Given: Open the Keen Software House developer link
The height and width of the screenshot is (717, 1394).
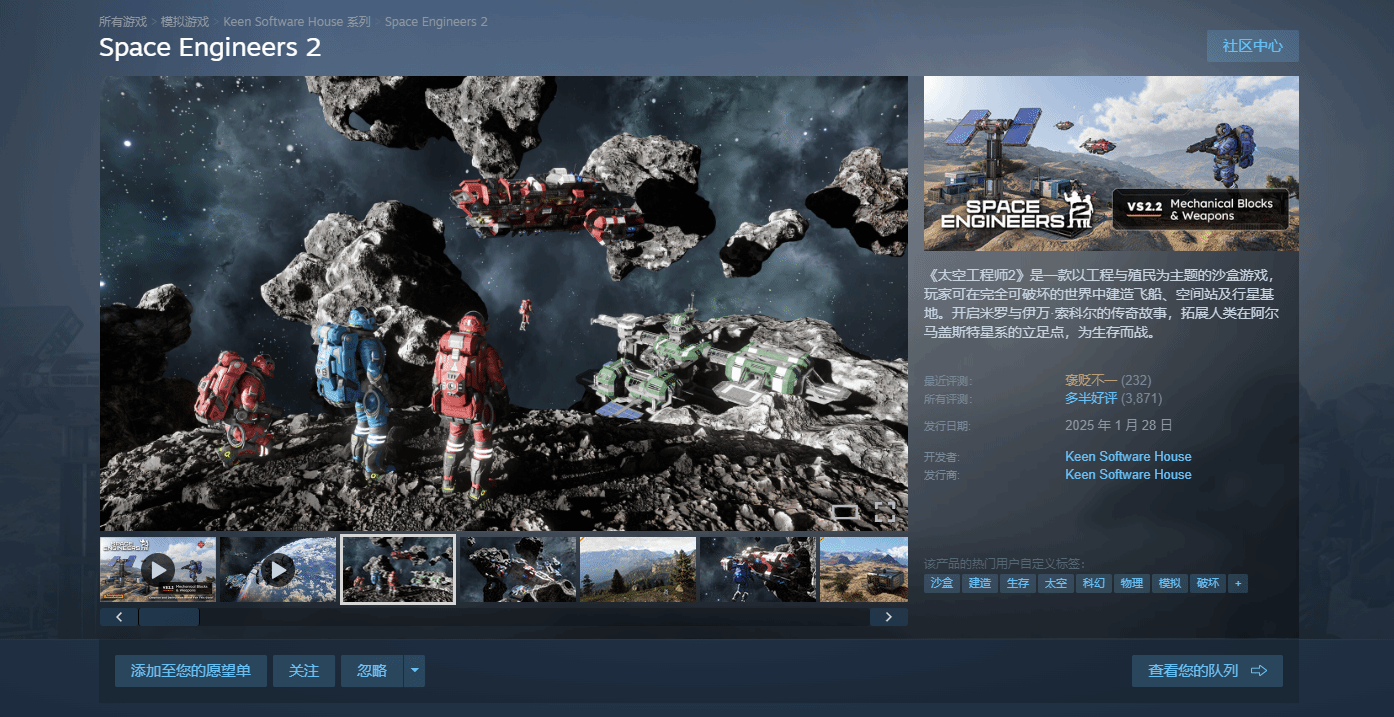Looking at the screenshot, I should pos(1128,456).
